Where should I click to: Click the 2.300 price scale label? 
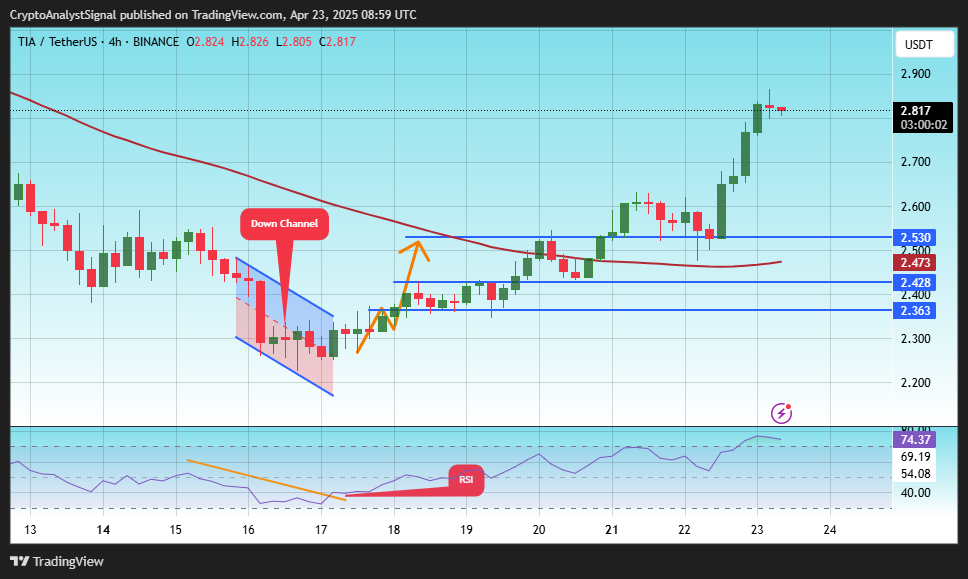[x=916, y=339]
